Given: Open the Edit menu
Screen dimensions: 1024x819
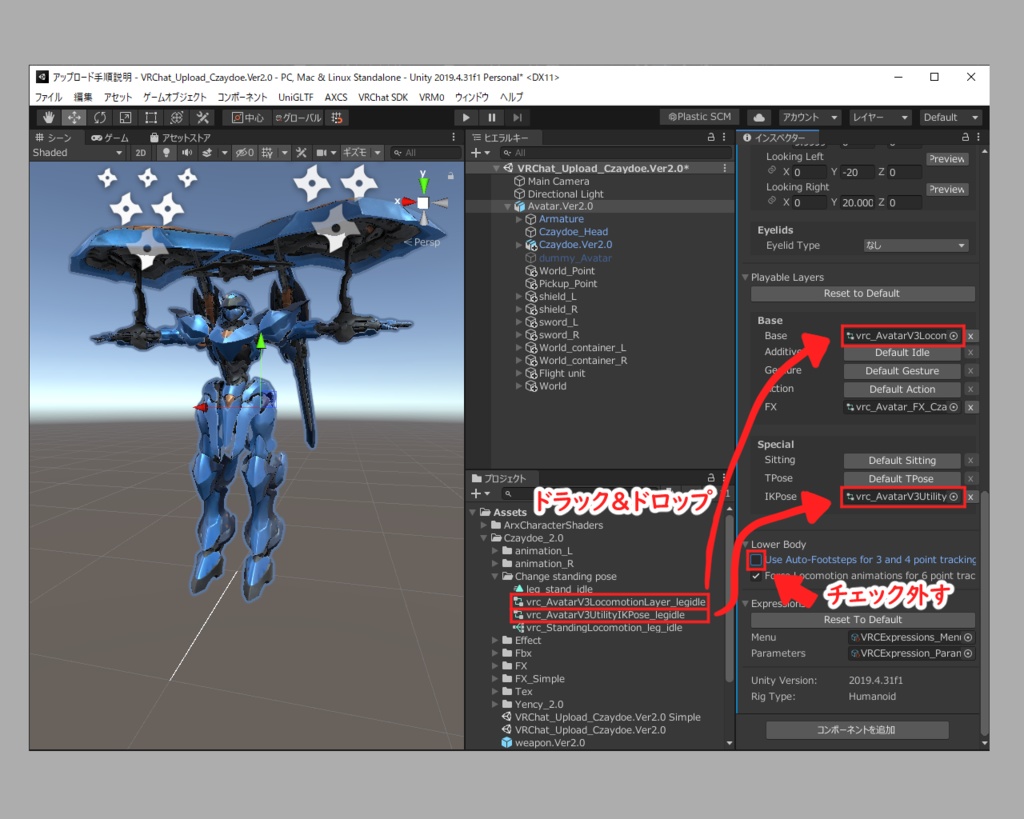Looking at the screenshot, I should pos(83,97).
